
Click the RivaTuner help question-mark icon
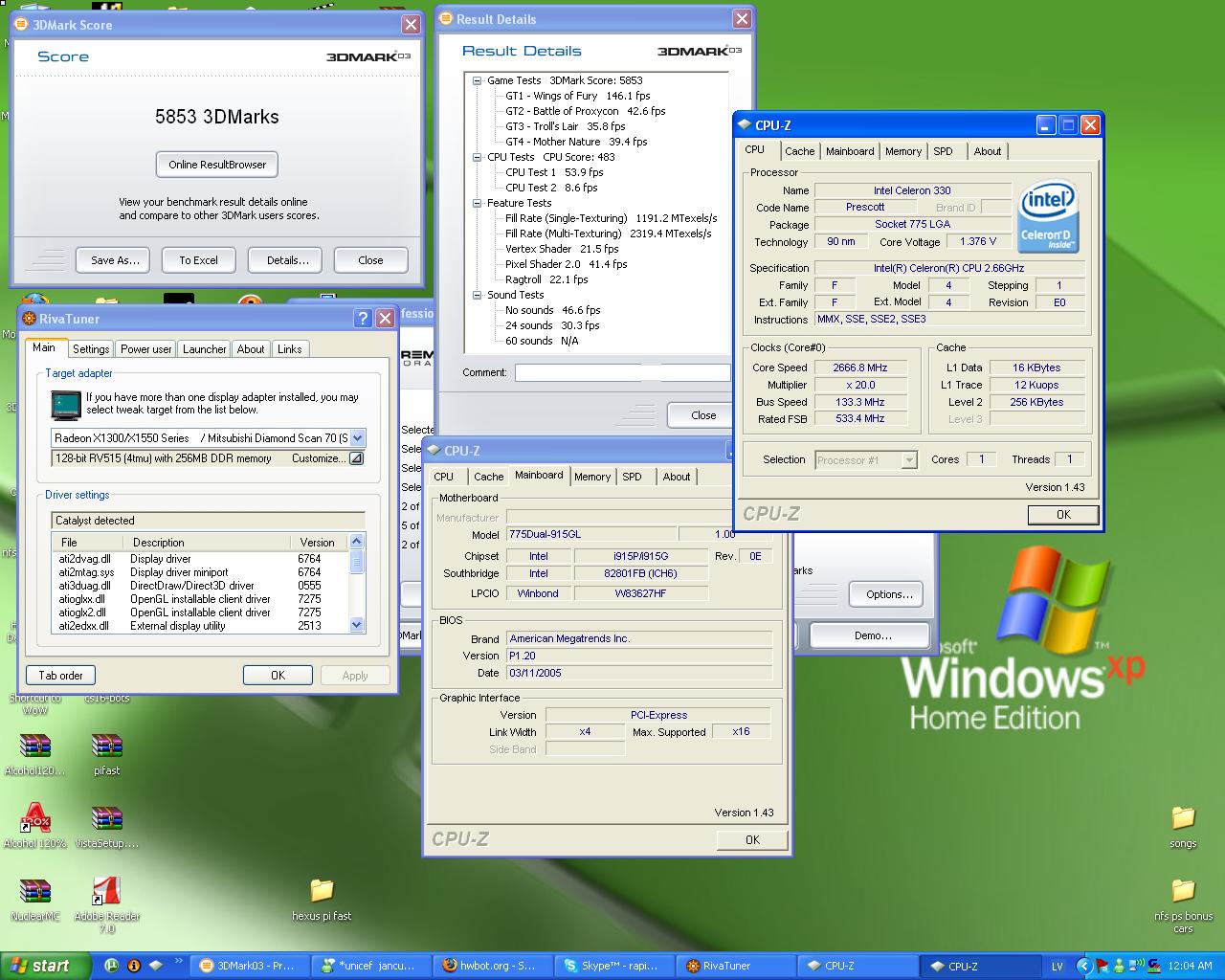pyautogui.click(x=363, y=319)
